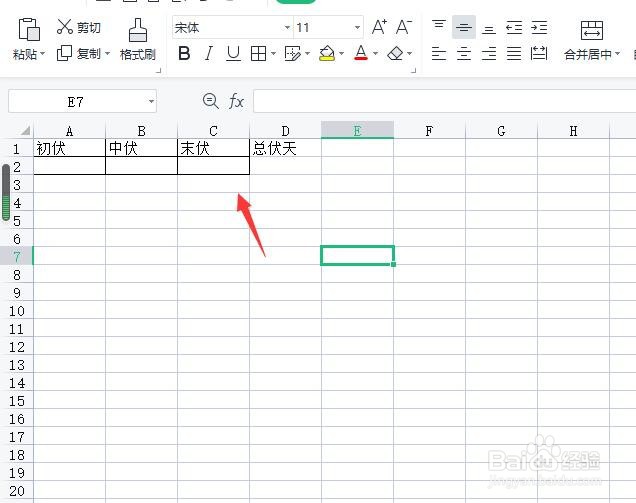Click the 格式刷 text label

coord(138,54)
